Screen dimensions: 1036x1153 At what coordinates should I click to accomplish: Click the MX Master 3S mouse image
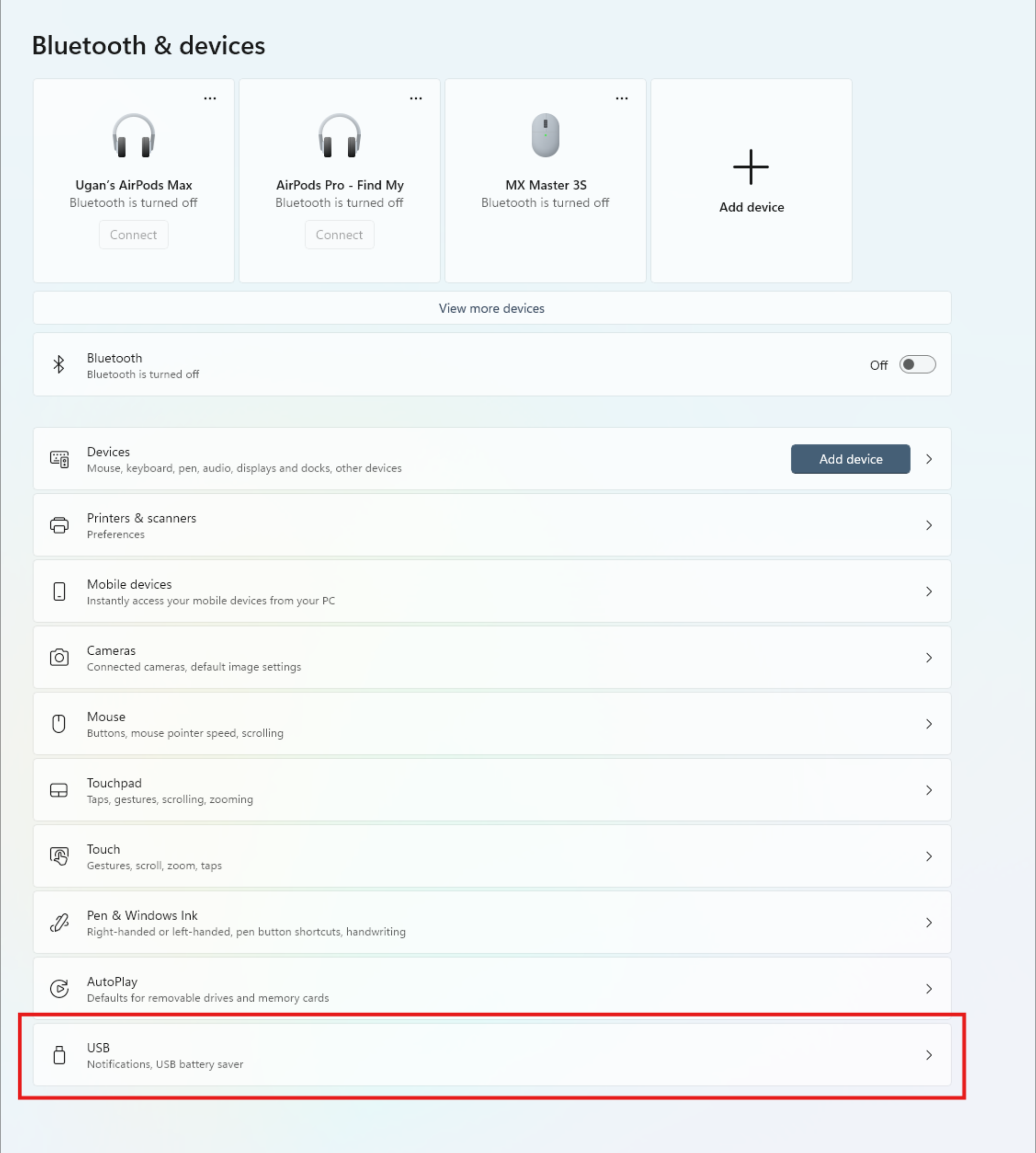[545, 135]
